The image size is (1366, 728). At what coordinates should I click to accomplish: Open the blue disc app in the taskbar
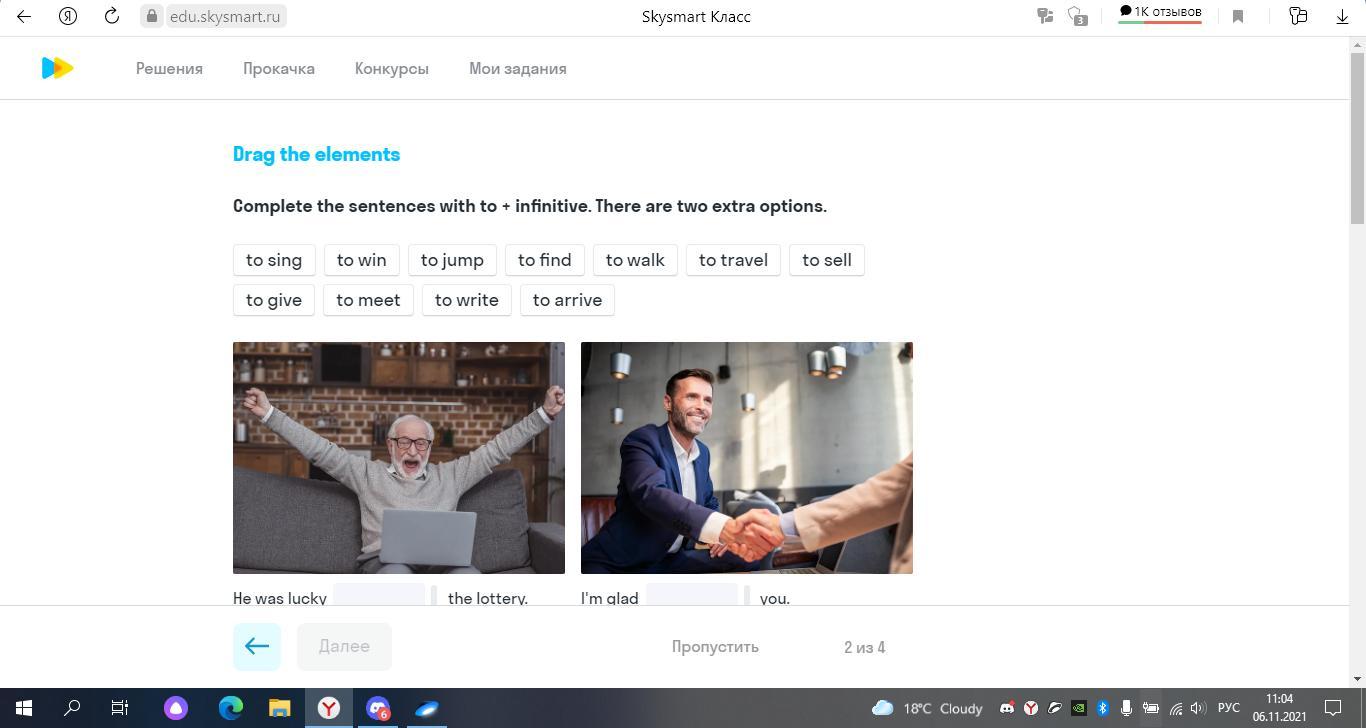coord(427,708)
